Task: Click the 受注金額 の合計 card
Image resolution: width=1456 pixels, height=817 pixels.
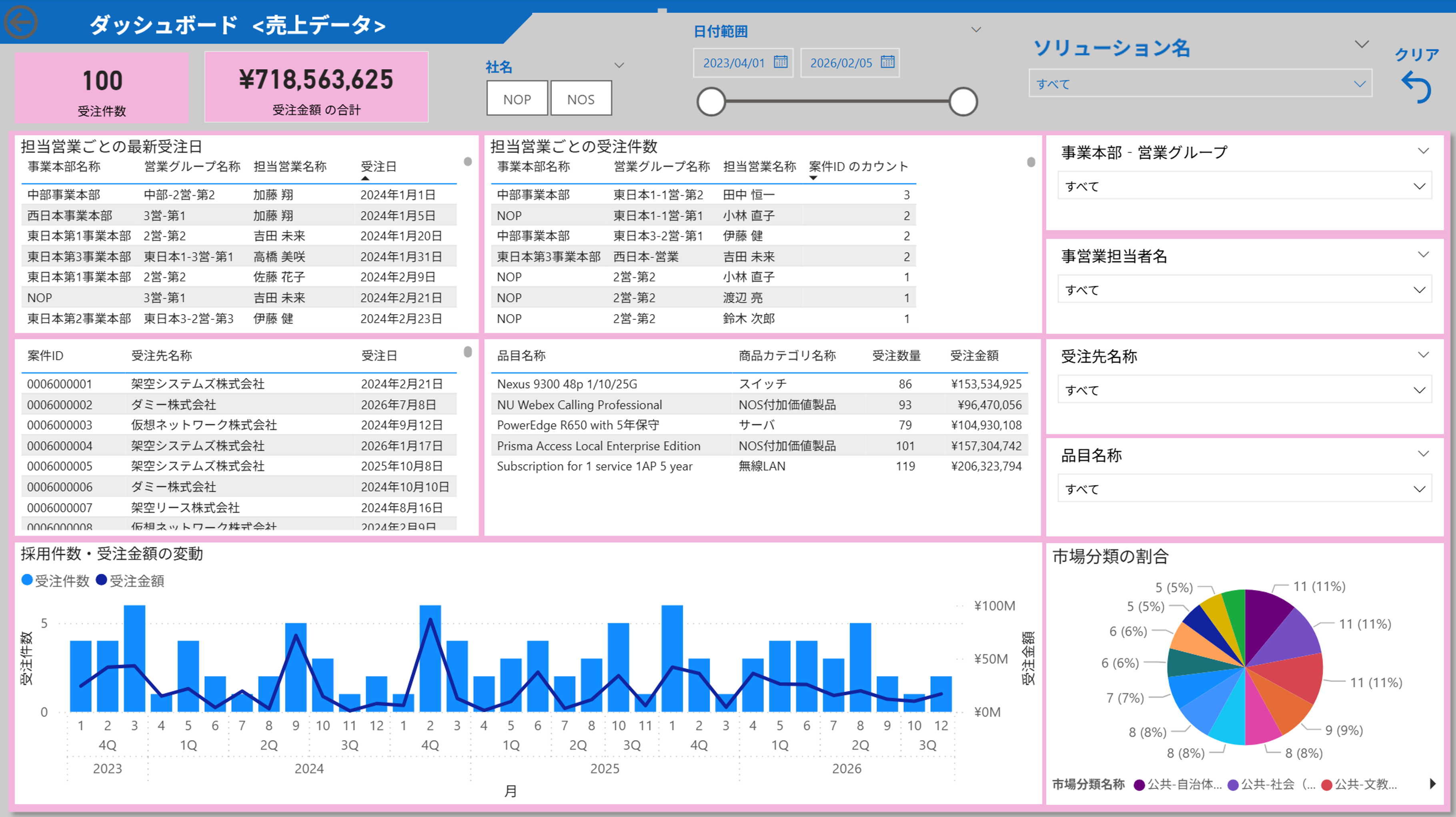Action: pos(316,86)
